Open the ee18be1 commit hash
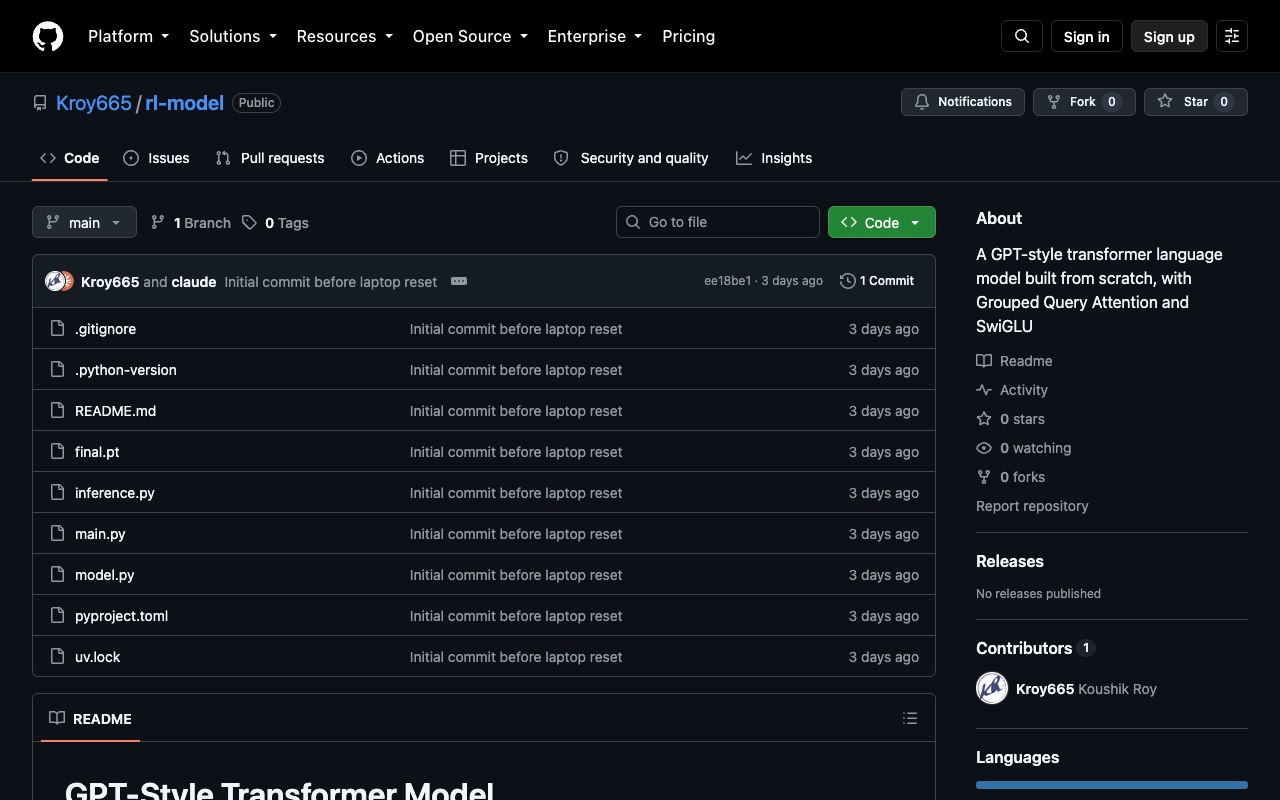 [727, 281]
